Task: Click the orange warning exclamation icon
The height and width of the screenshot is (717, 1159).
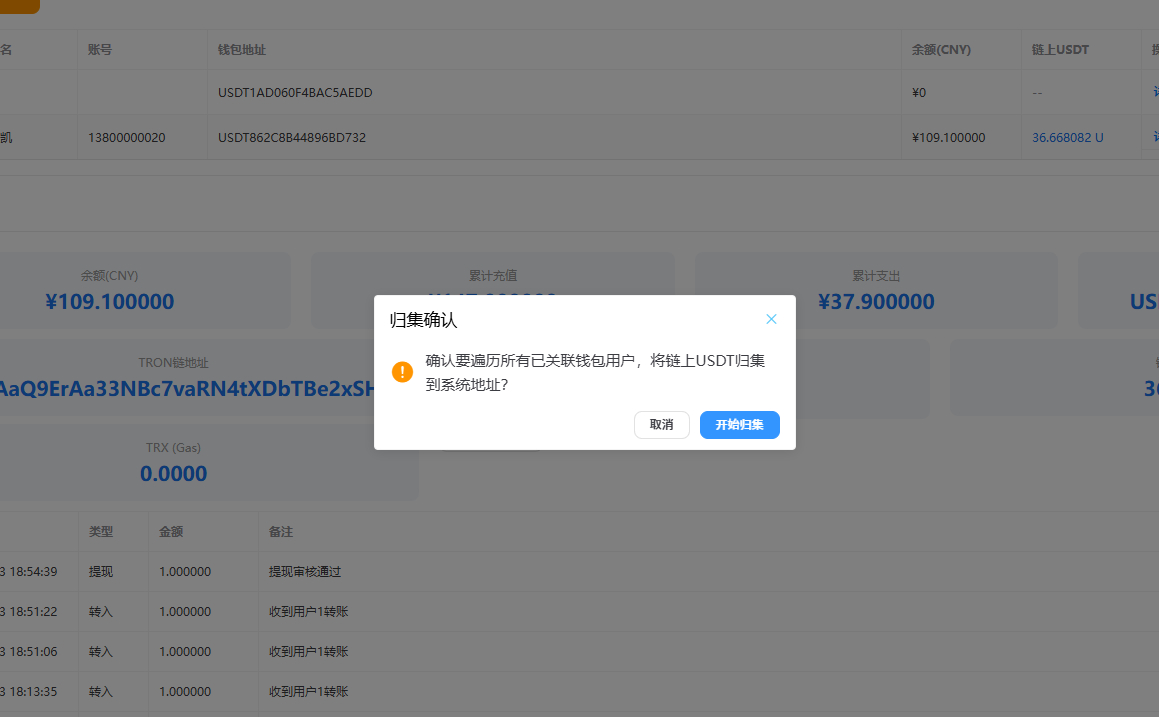Action: 402,372
